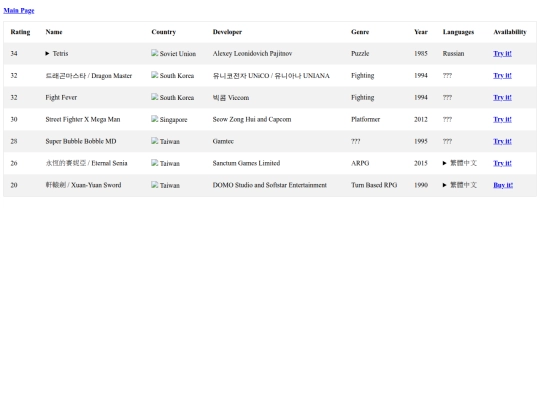Click the Languages column header
Screen dimensions: 540x405
[x=458, y=32]
